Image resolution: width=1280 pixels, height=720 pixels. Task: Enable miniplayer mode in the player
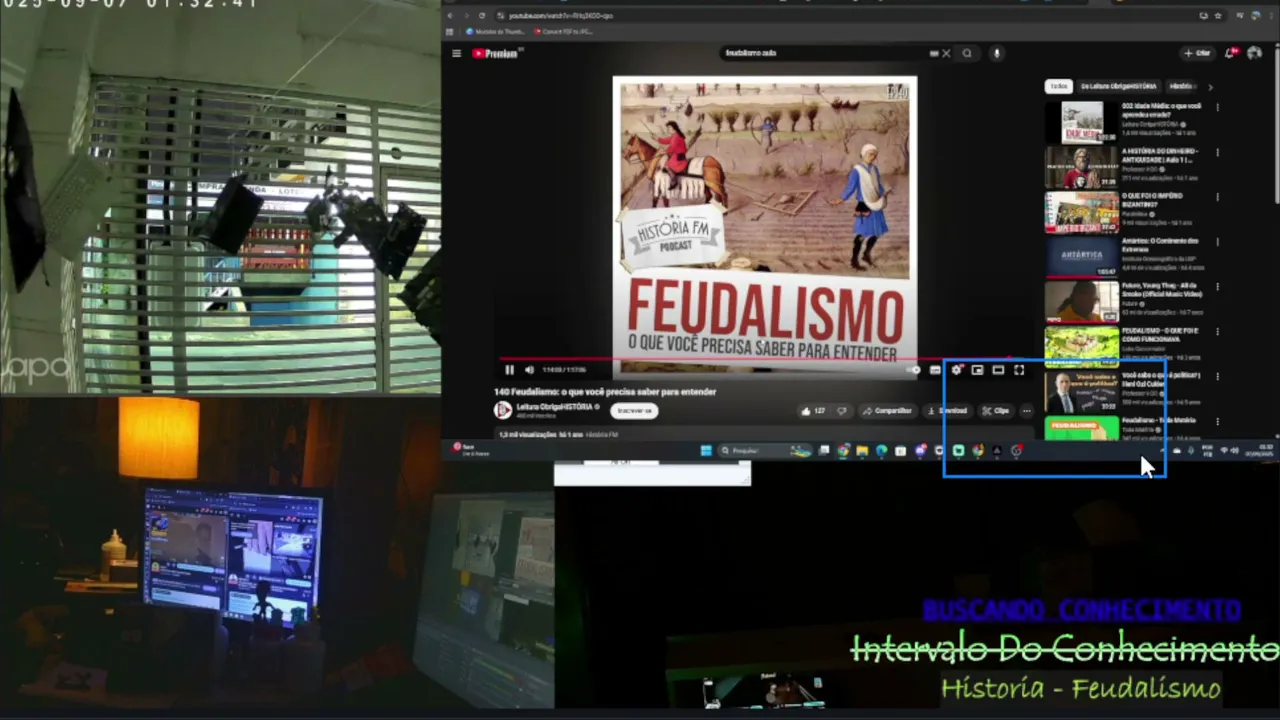[977, 370]
